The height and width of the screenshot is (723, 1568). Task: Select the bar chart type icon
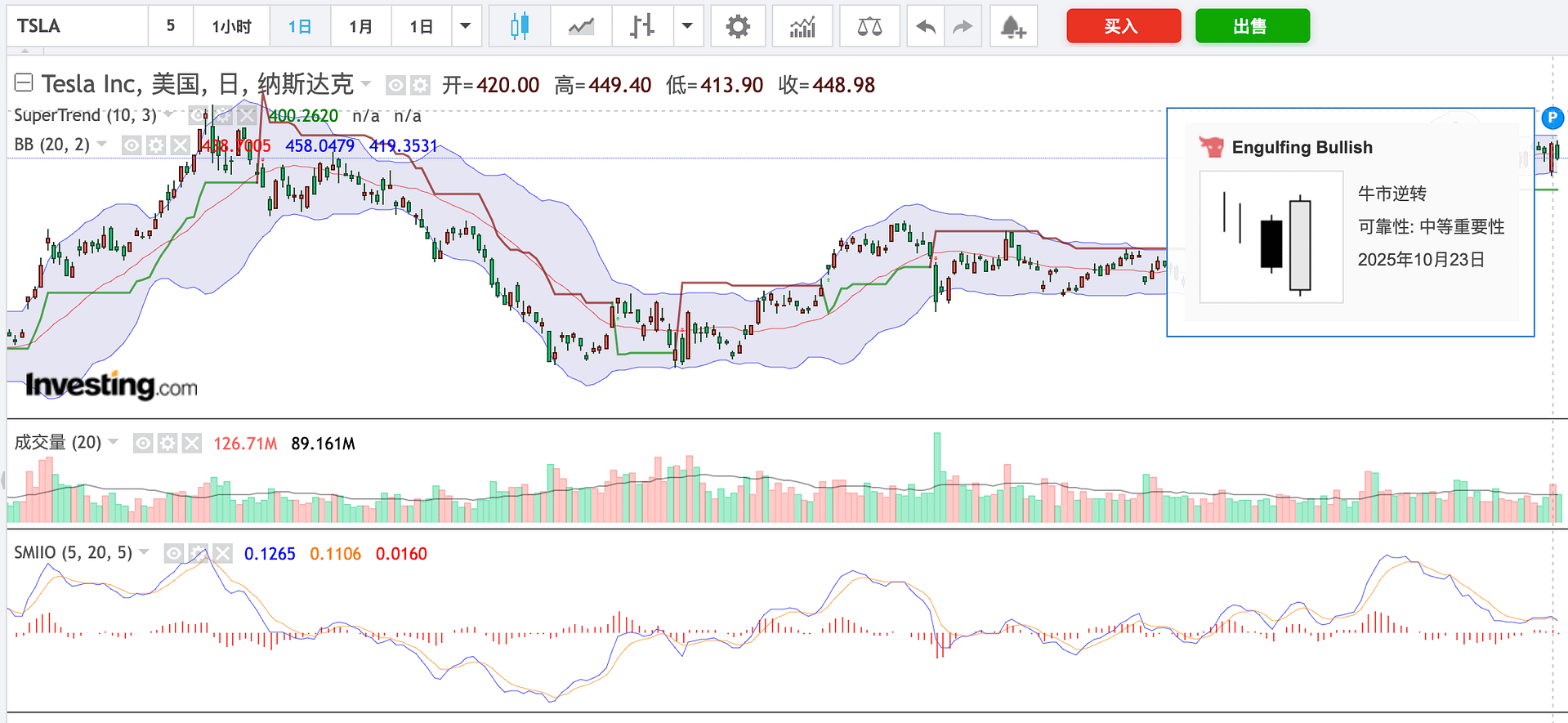(x=642, y=26)
